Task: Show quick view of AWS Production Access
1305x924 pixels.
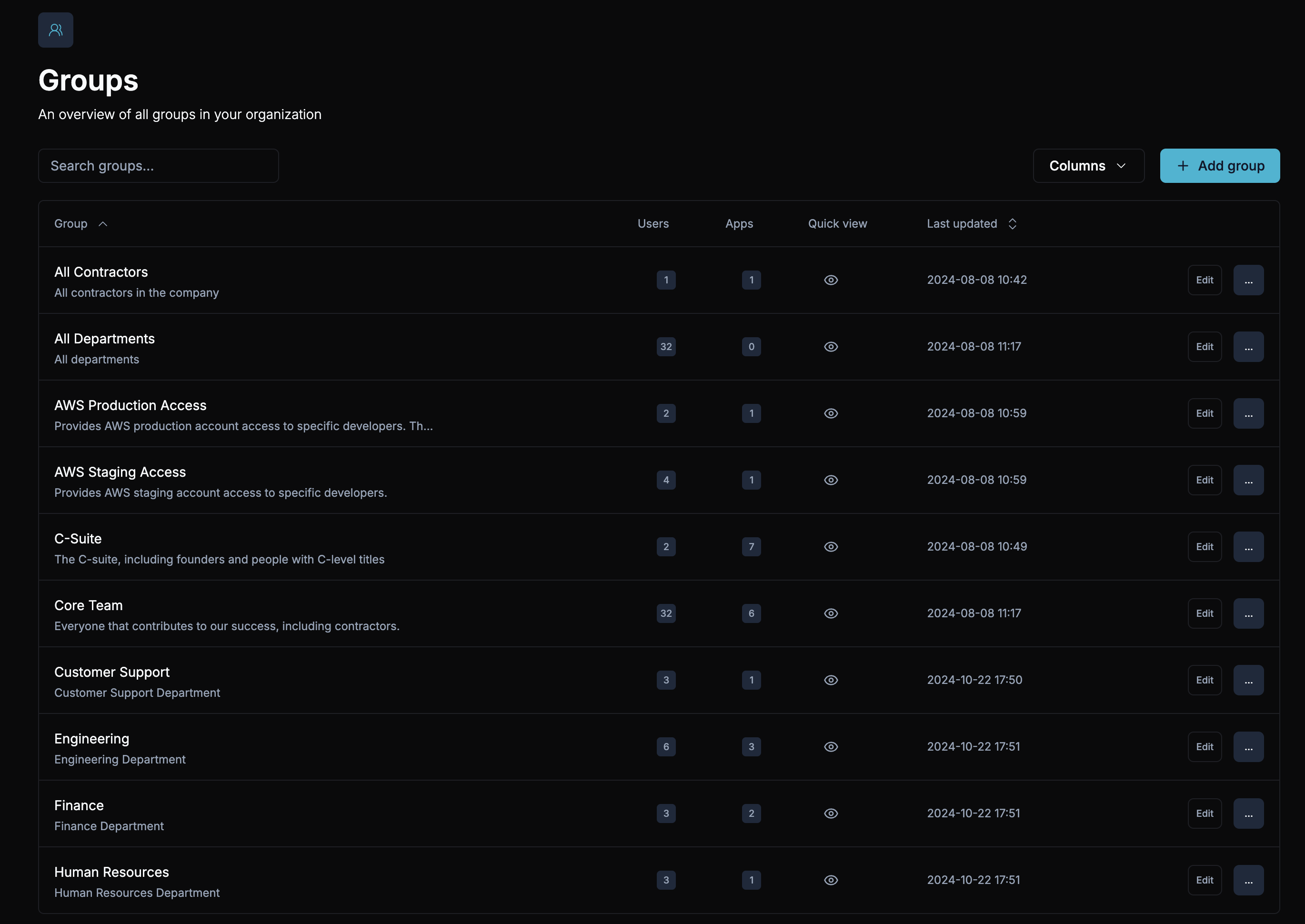Action: coord(831,413)
